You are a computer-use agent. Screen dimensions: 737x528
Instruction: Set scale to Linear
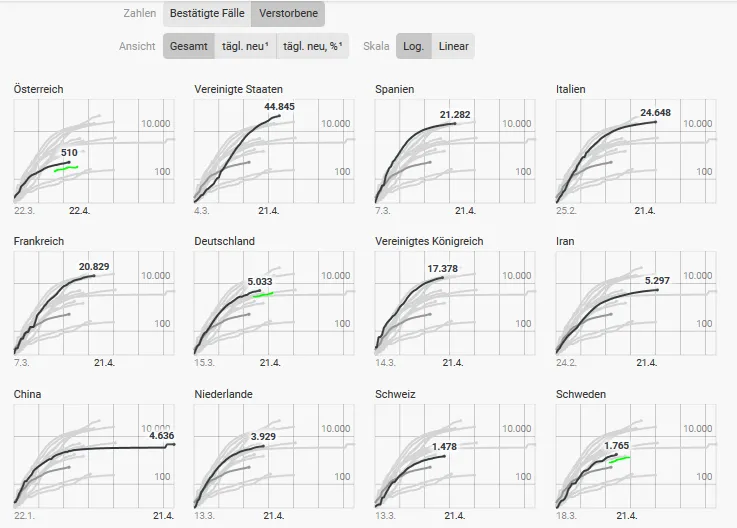pos(453,46)
